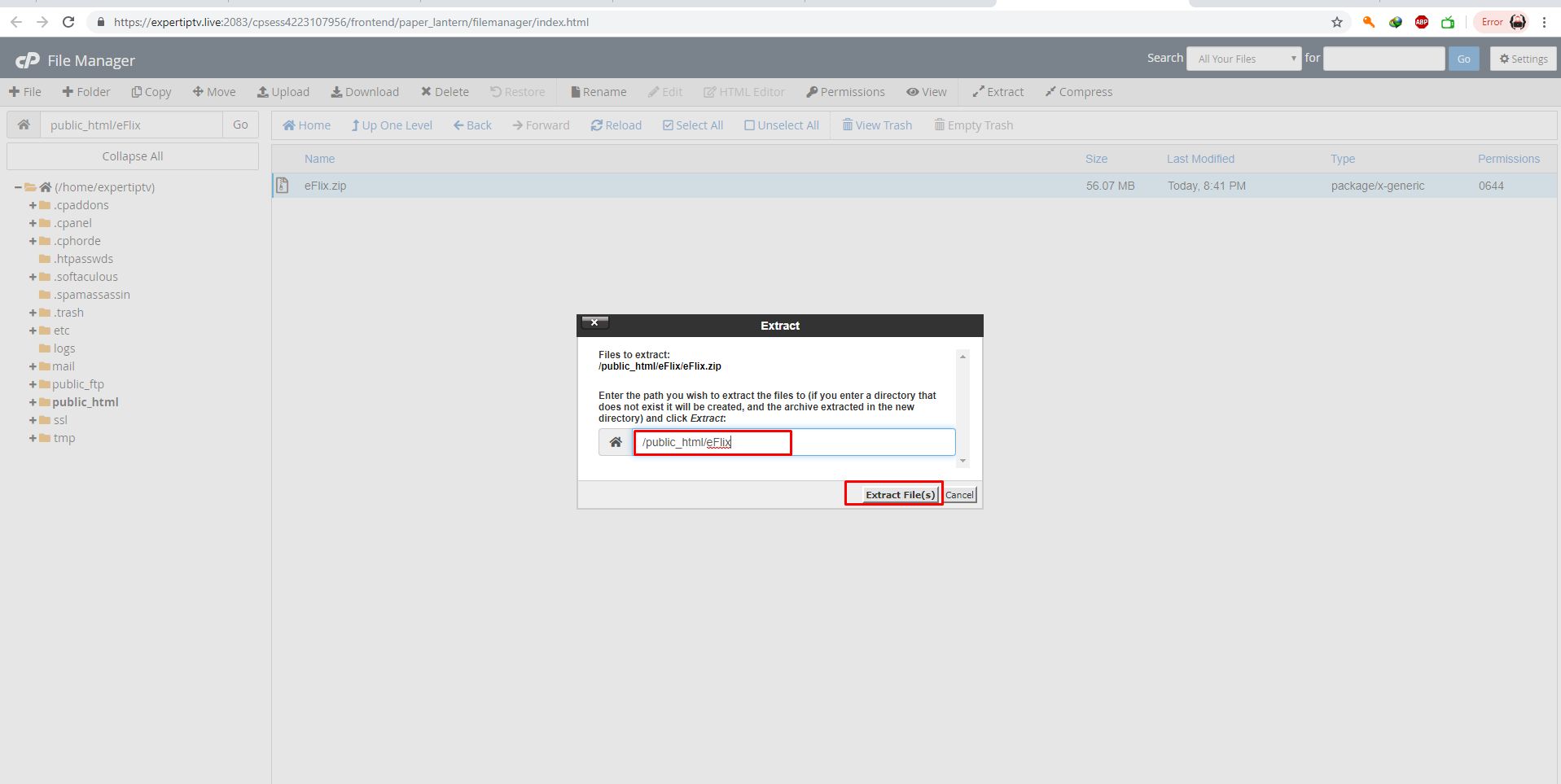Screen dimensions: 1561x784
Task: Click the eFlix.zip file icon
Action: point(283,186)
